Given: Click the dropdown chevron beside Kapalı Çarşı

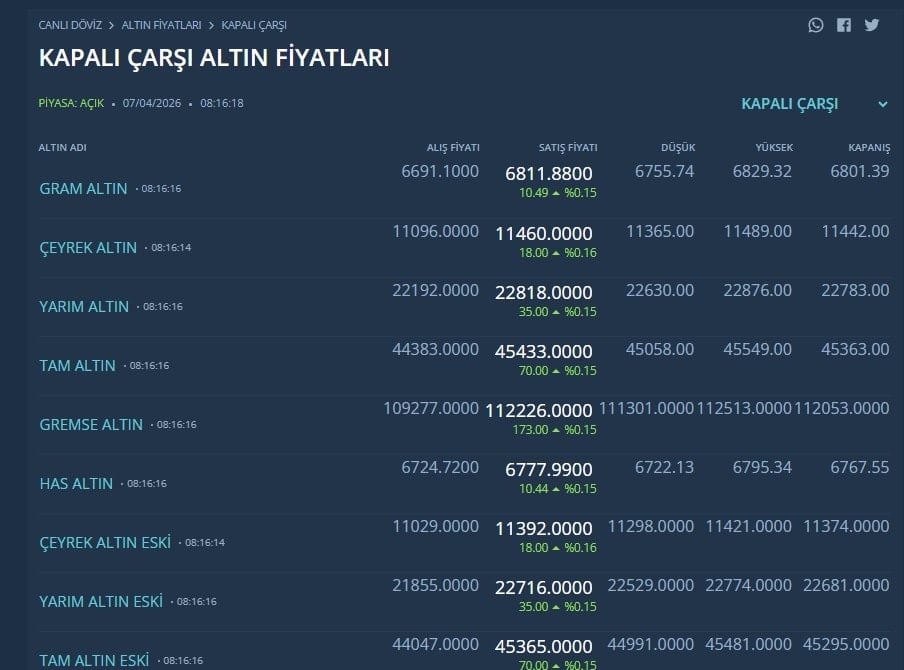Looking at the screenshot, I should pos(883,104).
